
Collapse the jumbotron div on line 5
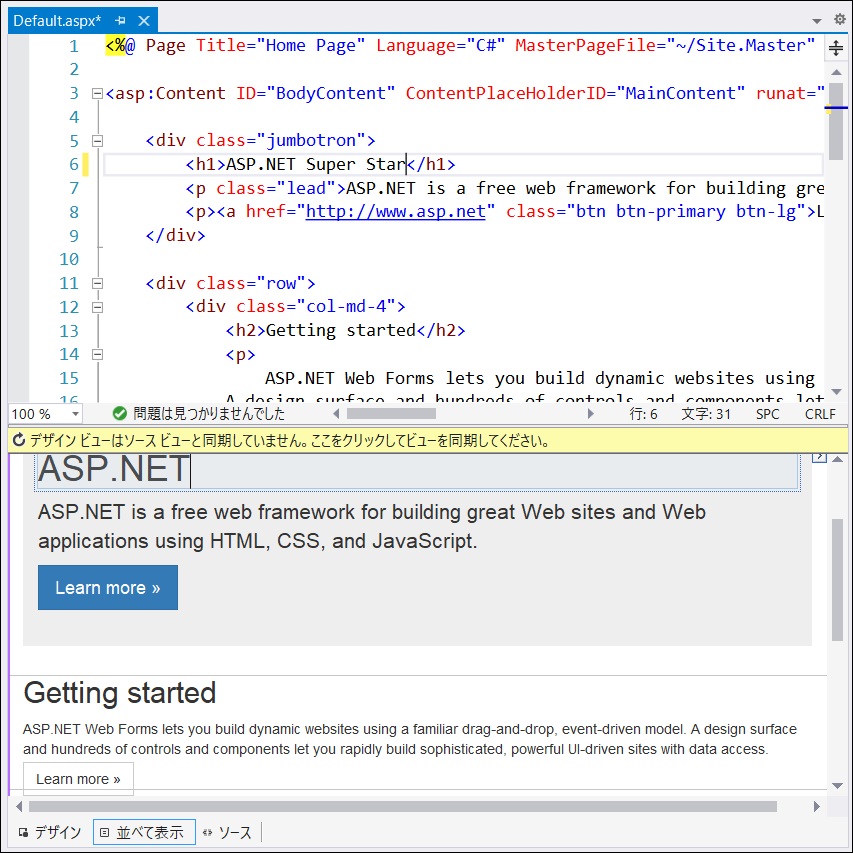coord(97,141)
